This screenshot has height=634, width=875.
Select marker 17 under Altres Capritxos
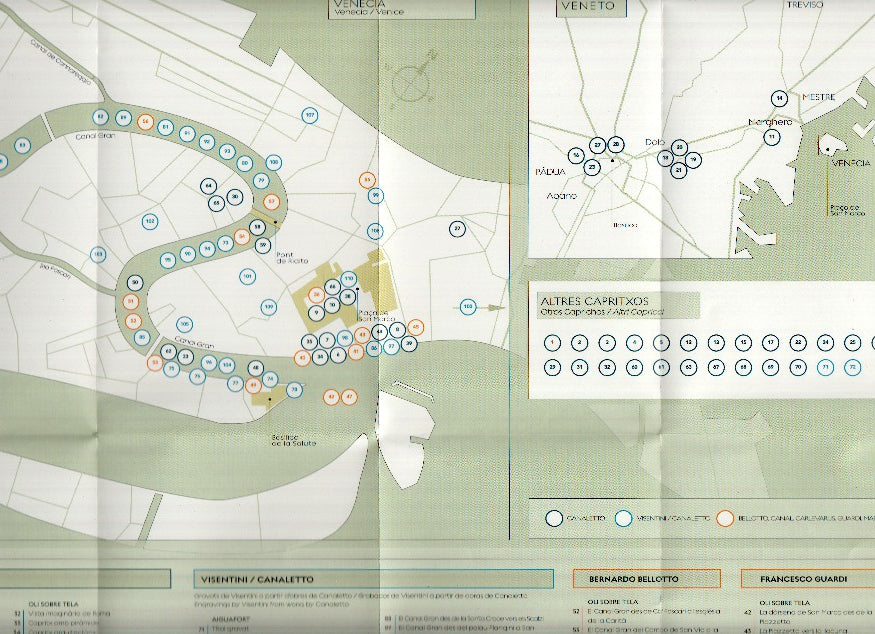pos(771,343)
